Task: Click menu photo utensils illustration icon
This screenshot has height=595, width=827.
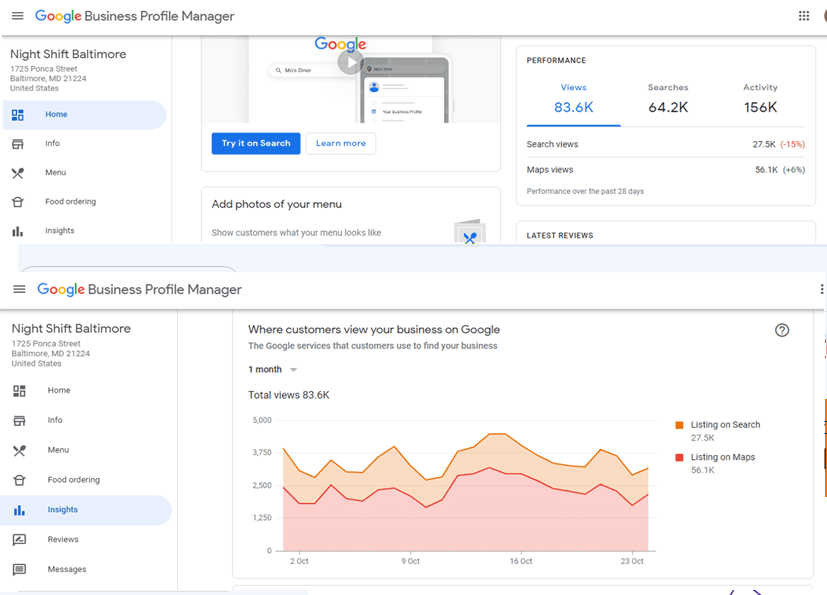Action: click(x=469, y=233)
